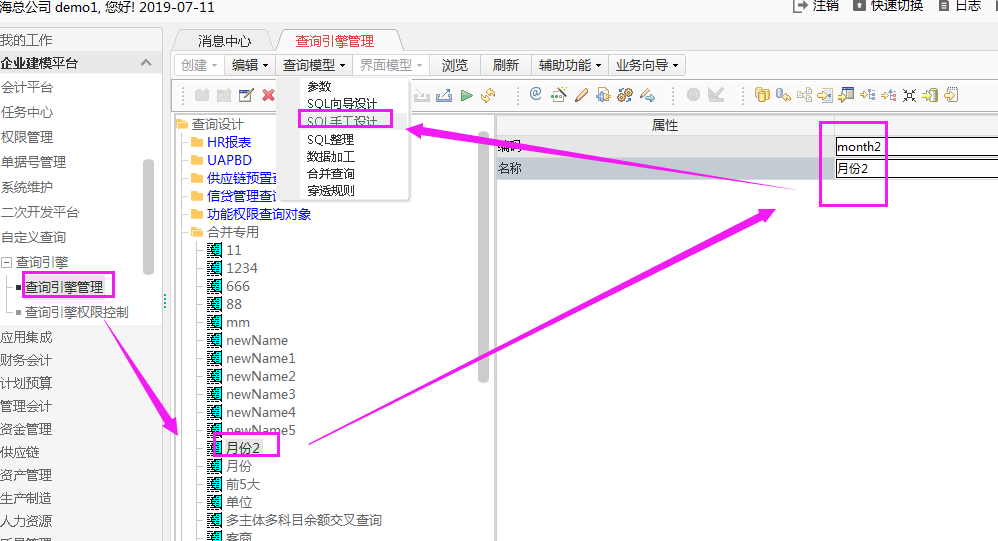Click the 注销 logout icon in header
The width and height of the screenshot is (998, 541).
(x=800, y=5)
